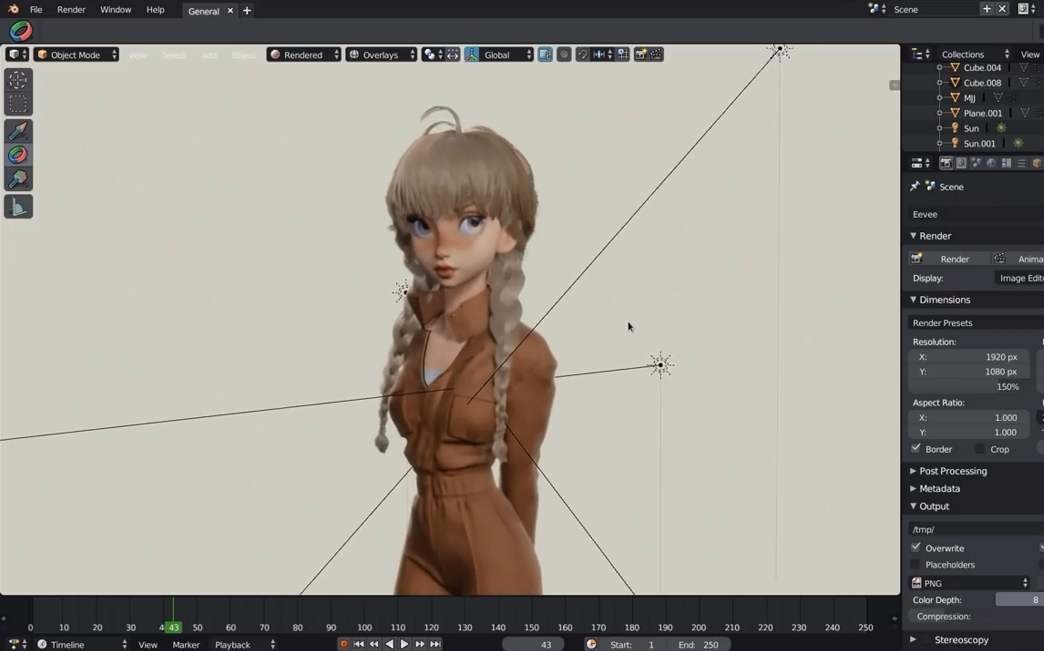Toggle the snap magnet button in header
Image resolution: width=1044 pixels, height=651 pixels.
pos(583,55)
